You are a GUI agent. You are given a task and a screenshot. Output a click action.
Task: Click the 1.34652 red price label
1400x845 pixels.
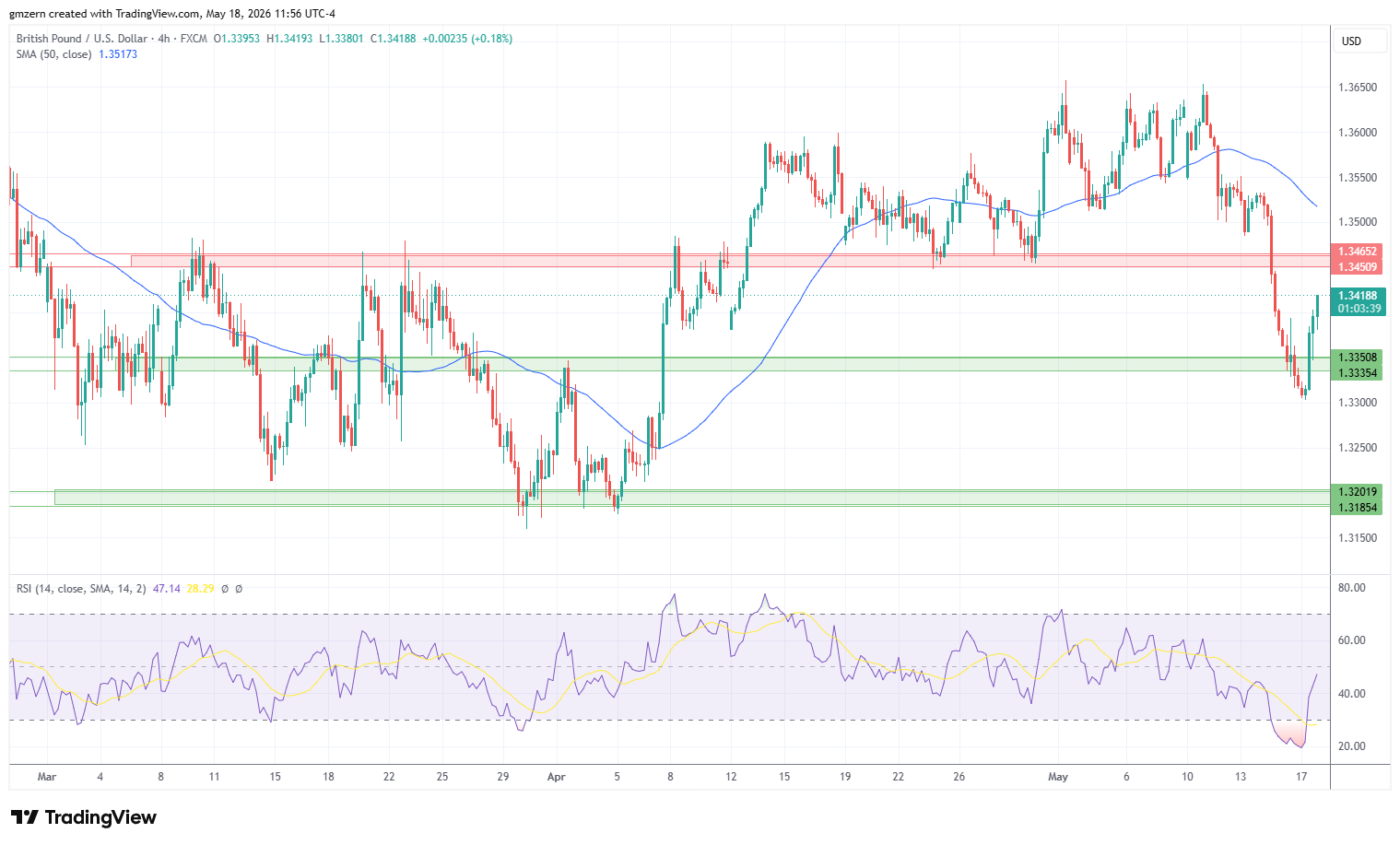click(1358, 252)
